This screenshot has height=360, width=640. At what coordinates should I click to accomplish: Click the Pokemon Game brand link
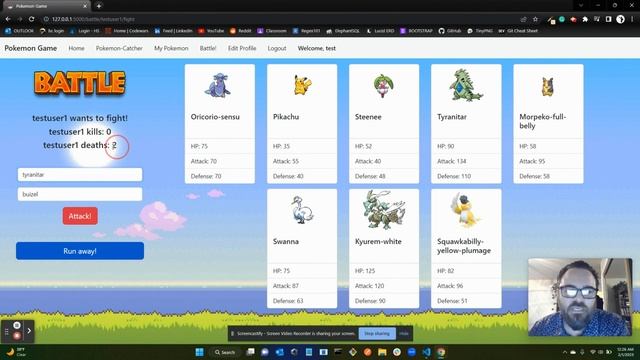(x=31, y=48)
